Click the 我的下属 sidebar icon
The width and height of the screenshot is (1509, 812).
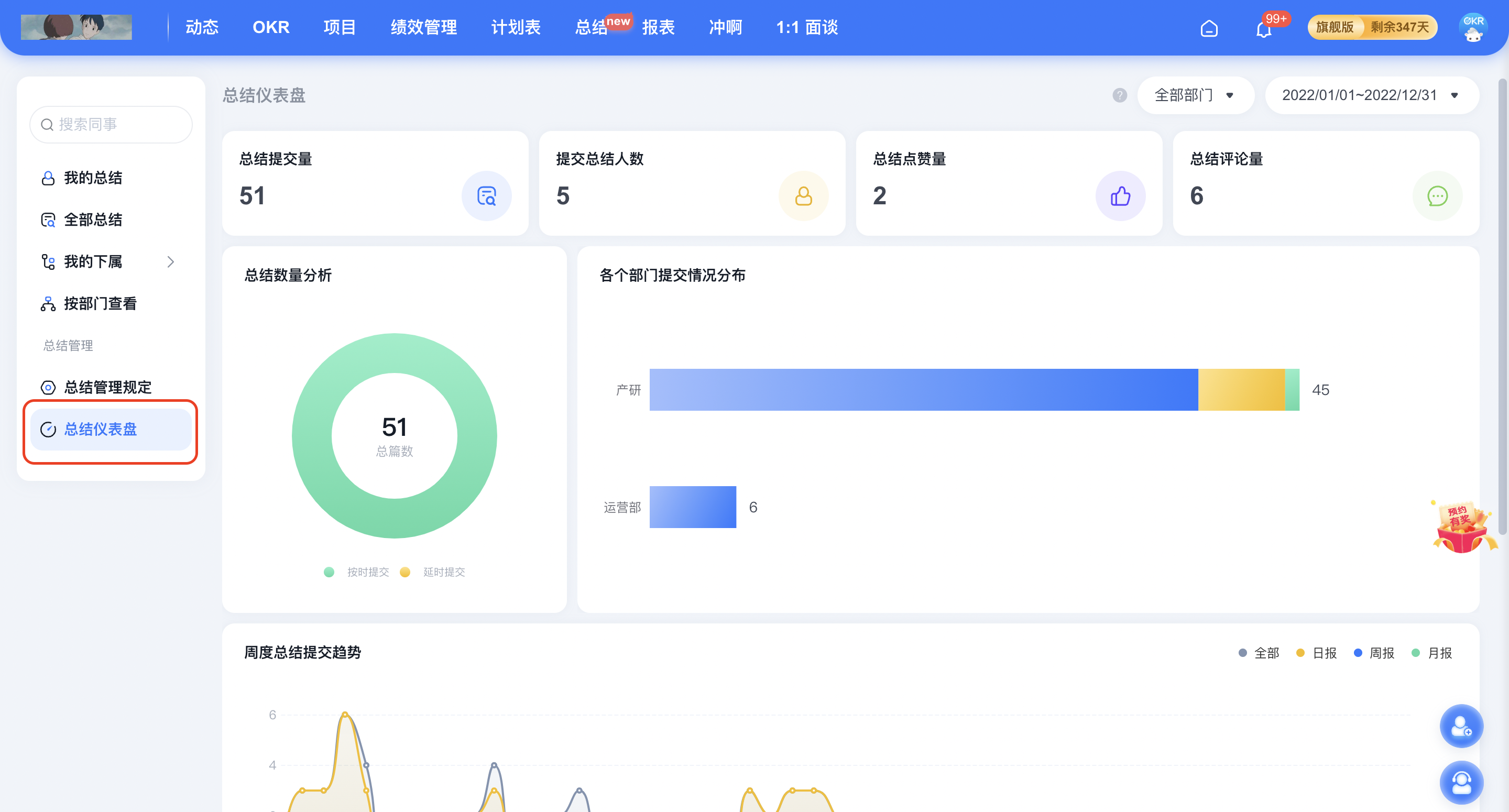(x=48, y=262)
